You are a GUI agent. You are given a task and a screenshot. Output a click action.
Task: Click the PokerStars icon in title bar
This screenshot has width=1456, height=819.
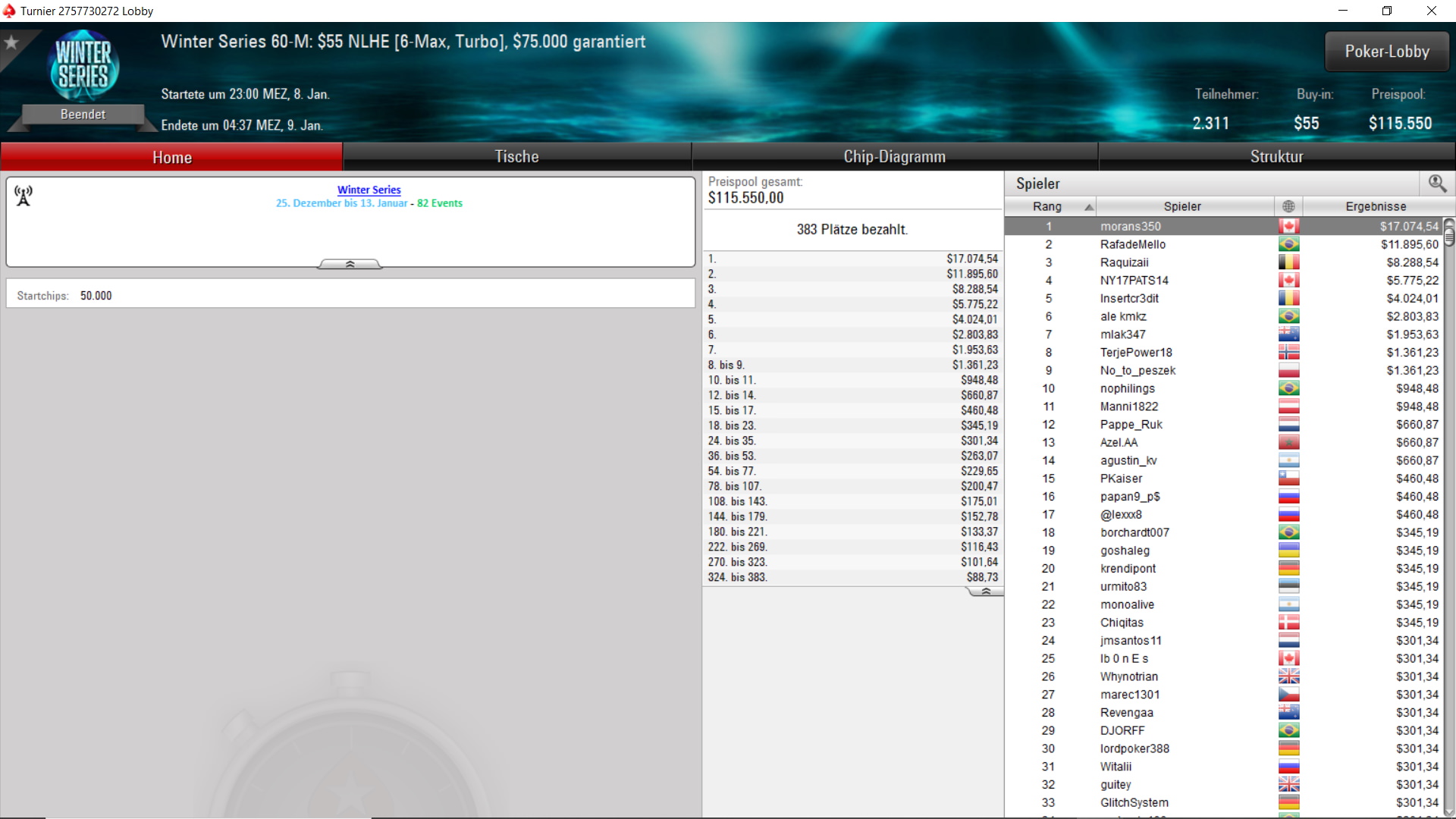click(x=9, y=11)
